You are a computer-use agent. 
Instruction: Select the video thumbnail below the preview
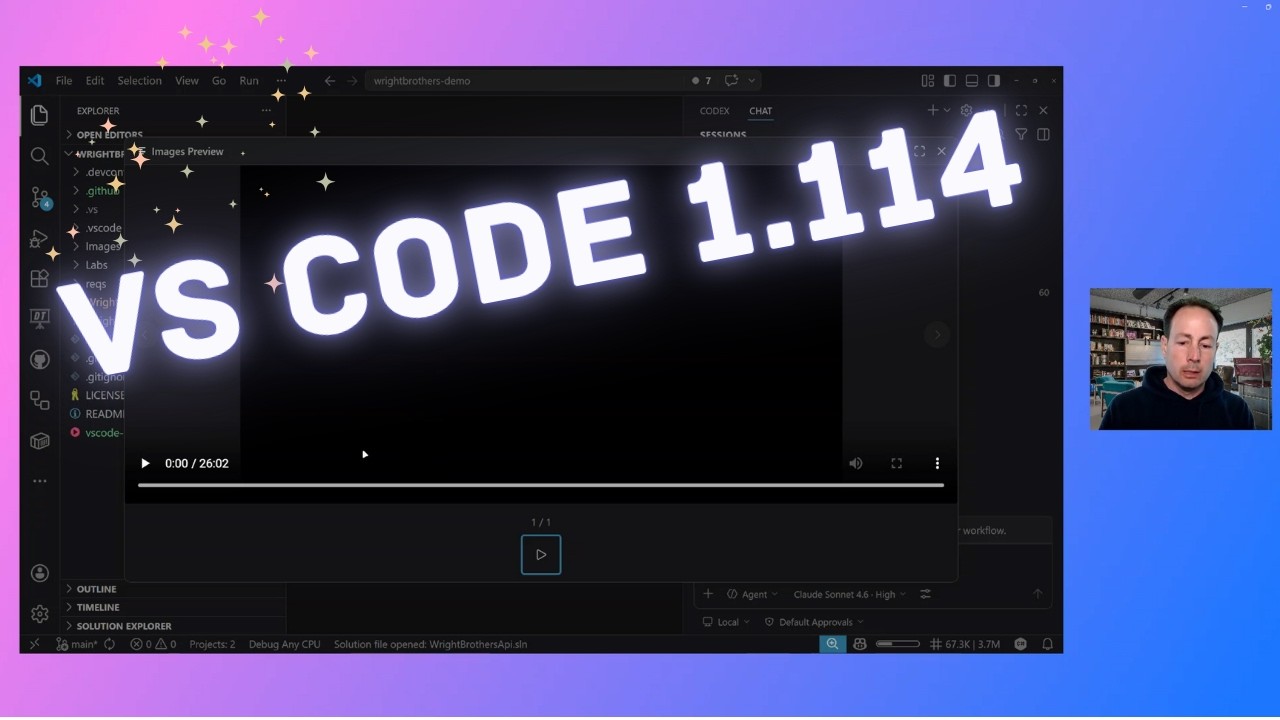pyautogui.click(x=541, y=555)
